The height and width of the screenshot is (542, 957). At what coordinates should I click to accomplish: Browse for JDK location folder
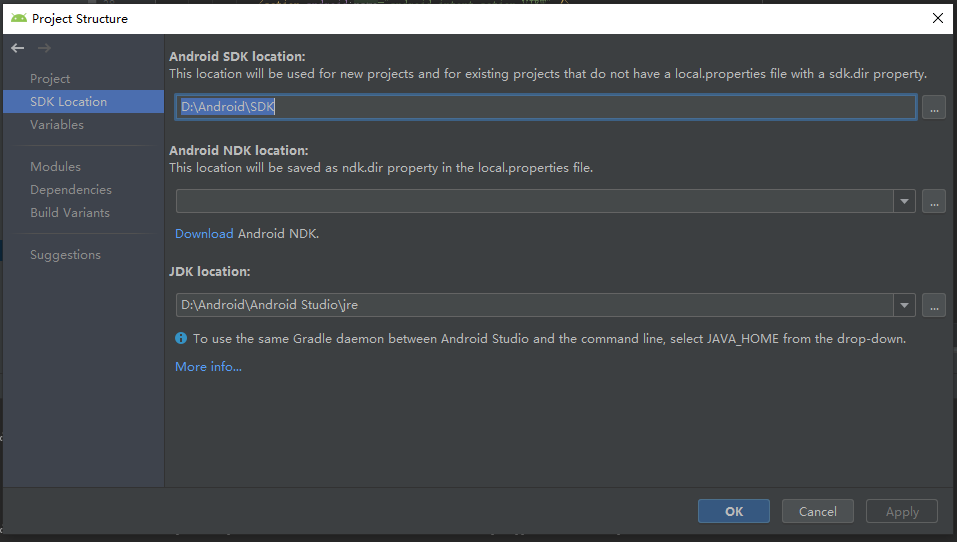[x=934, y=305]
